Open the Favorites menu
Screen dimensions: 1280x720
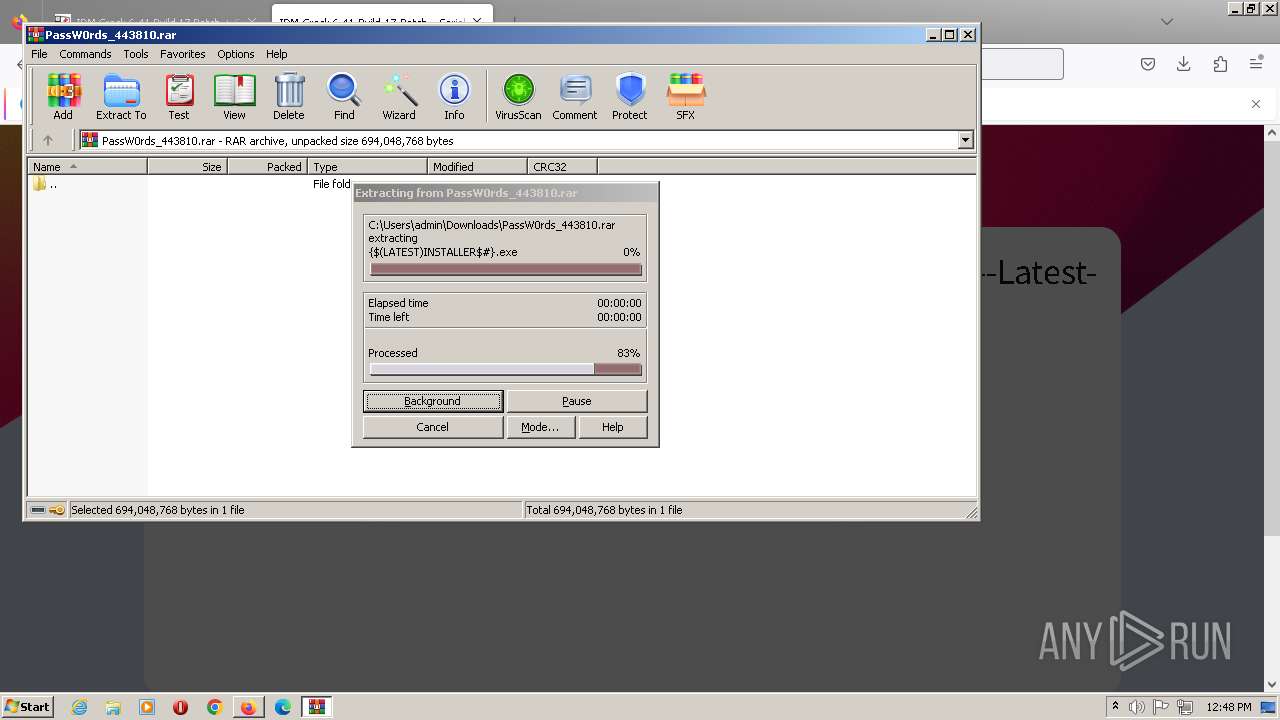(x=183, y=54)
